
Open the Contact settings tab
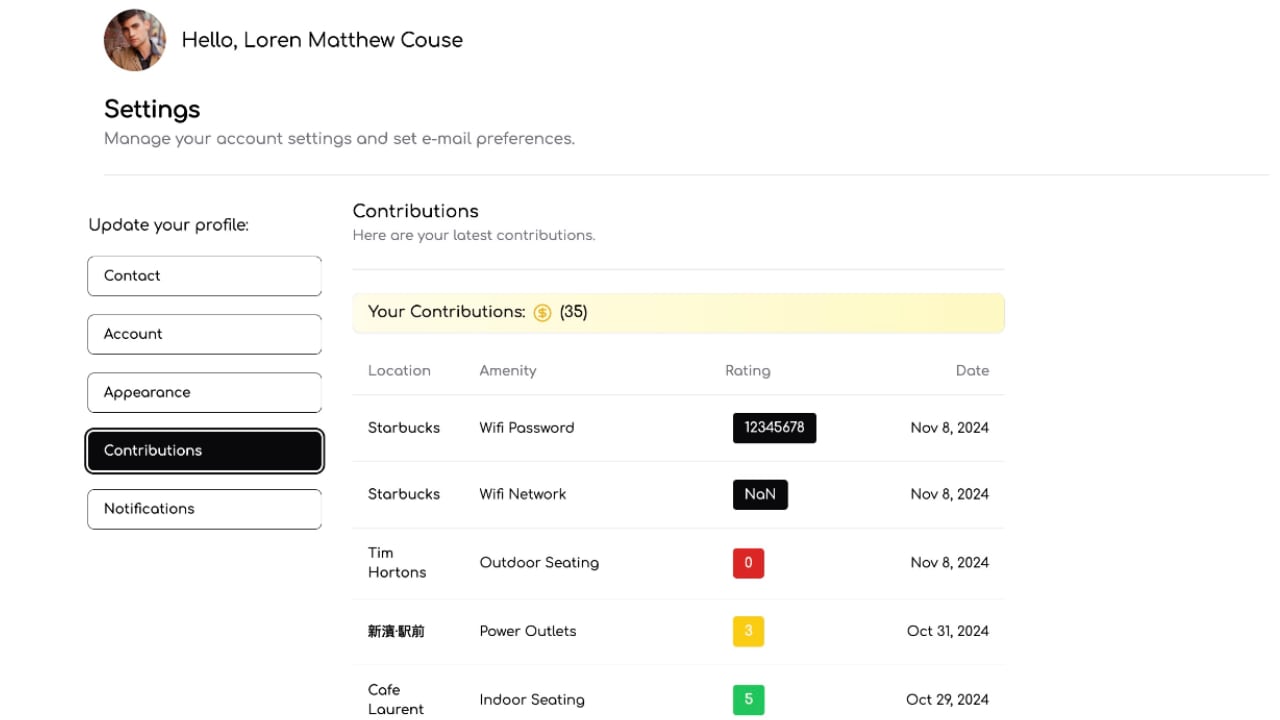pos(204,276)
